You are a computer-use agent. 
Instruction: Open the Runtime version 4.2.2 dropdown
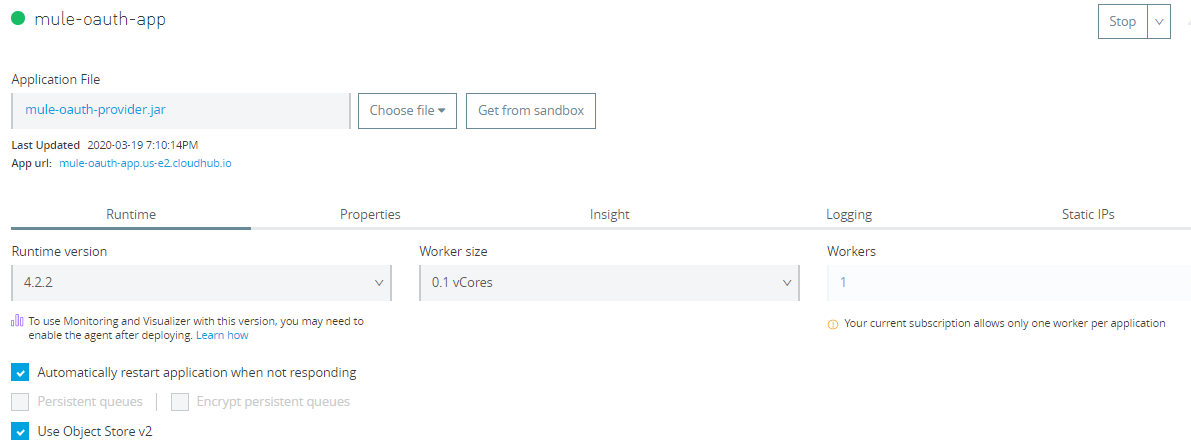(201, 282)
